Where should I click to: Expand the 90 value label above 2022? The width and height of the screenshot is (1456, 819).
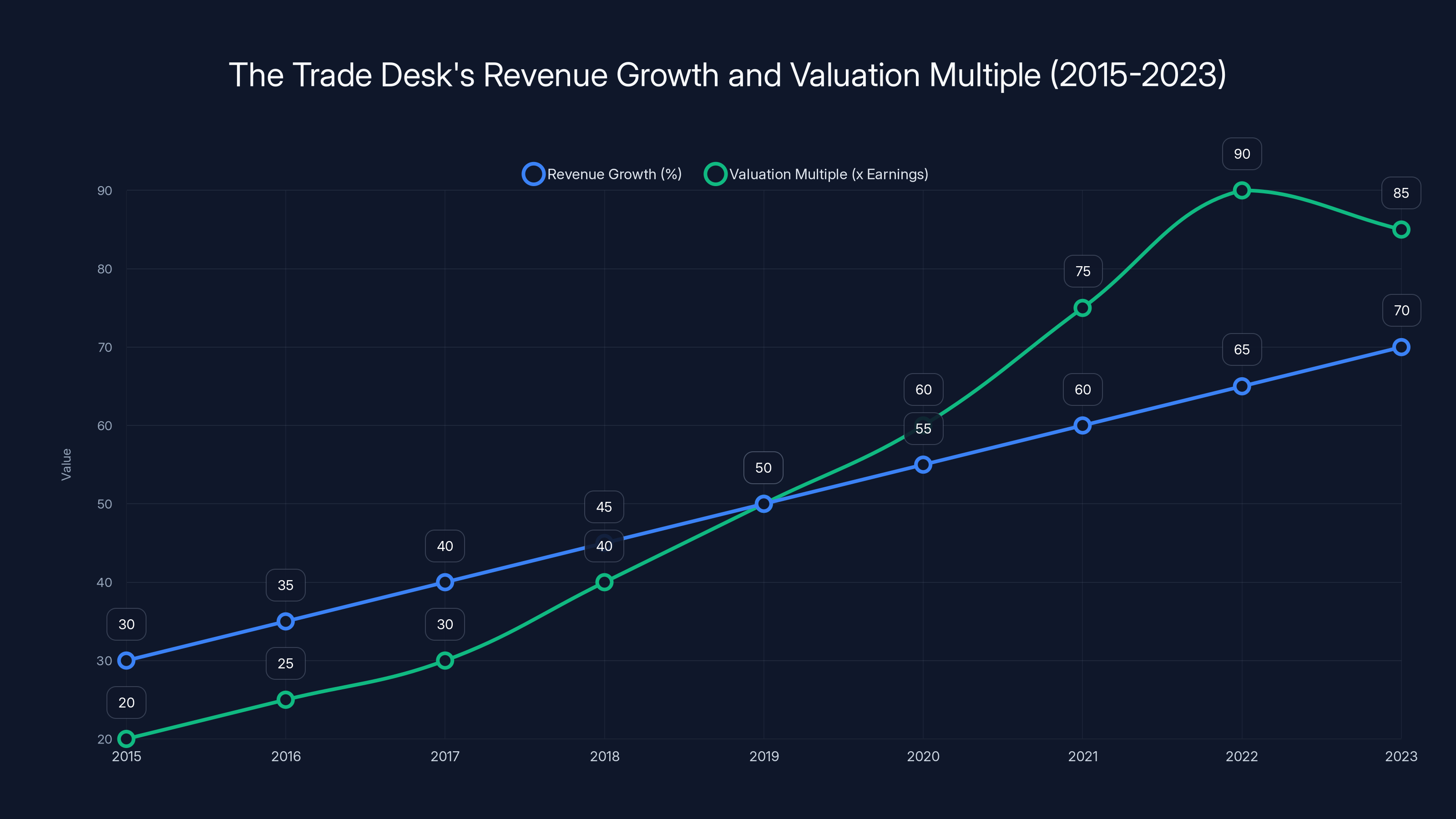click(1241, 153)
